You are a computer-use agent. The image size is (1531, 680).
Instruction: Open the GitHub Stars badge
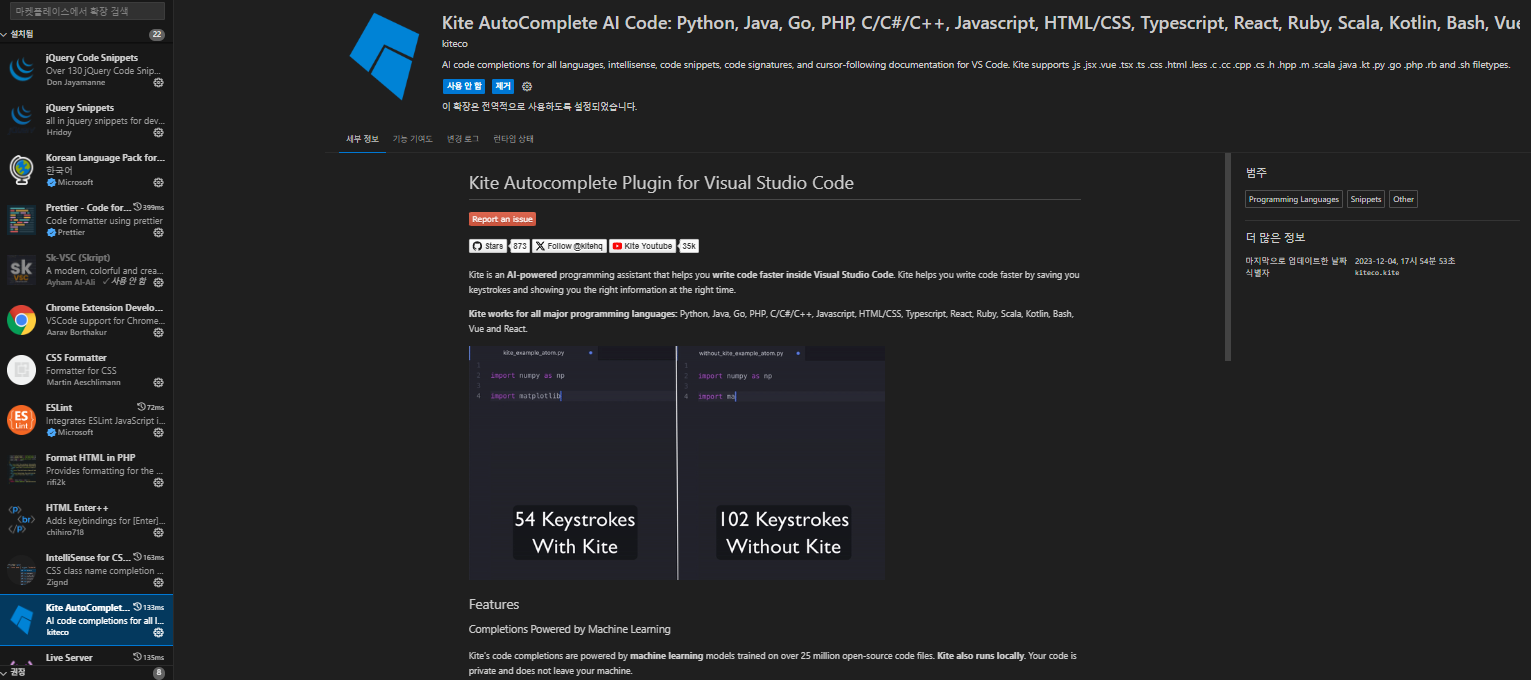(488, 246)
